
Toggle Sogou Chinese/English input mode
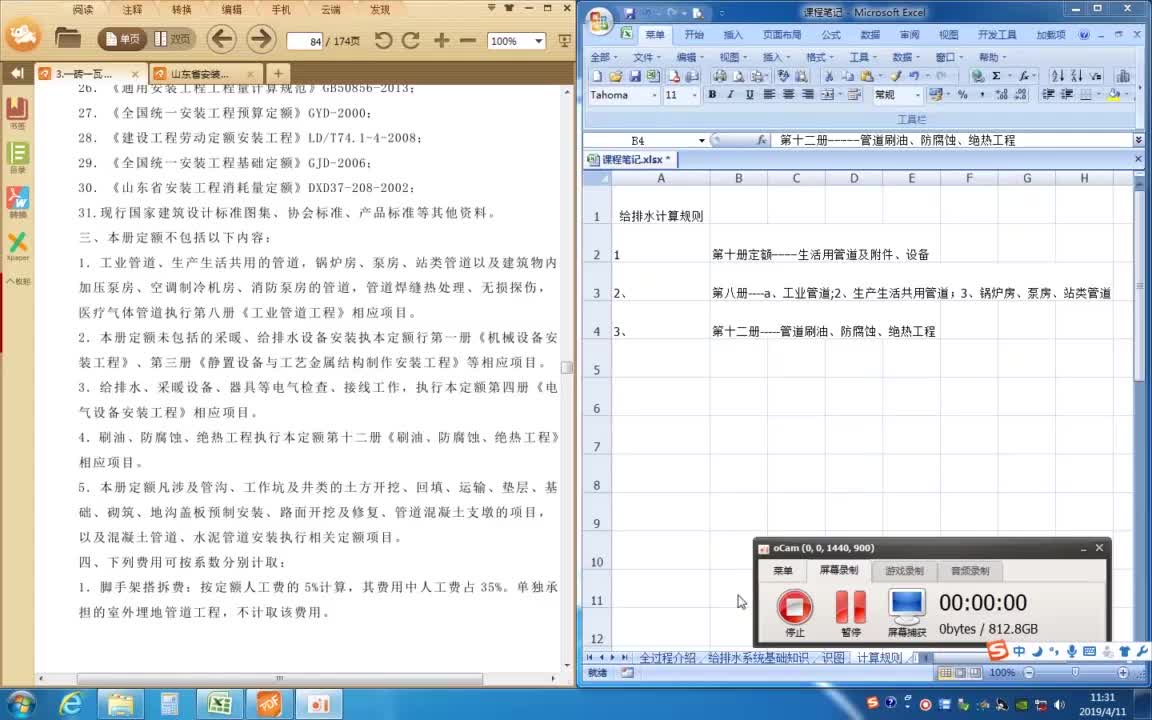click(x=1019, y=651)
